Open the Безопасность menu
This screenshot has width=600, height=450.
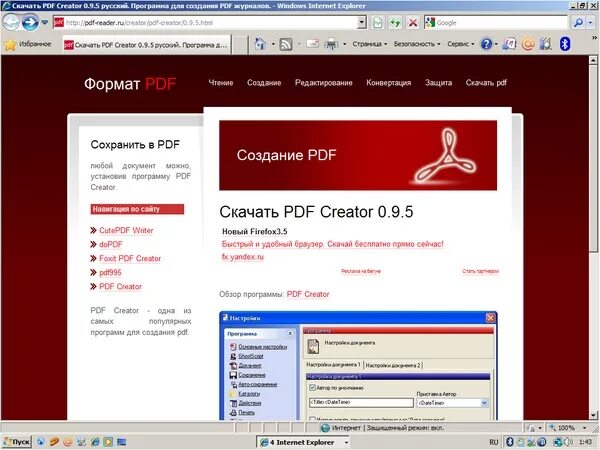click(x=417, y=44)
